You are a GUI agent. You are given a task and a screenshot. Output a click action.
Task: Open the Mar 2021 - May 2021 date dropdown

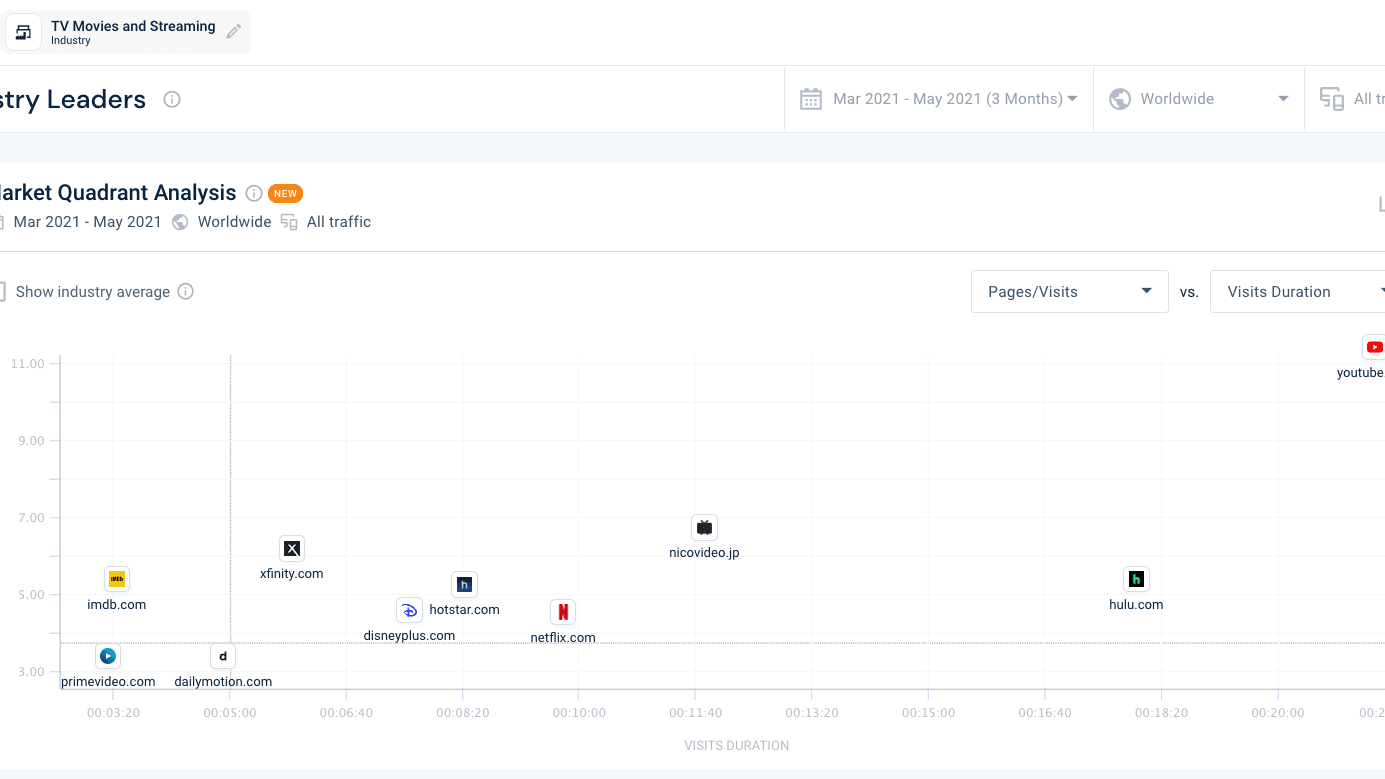coord(939,99)
